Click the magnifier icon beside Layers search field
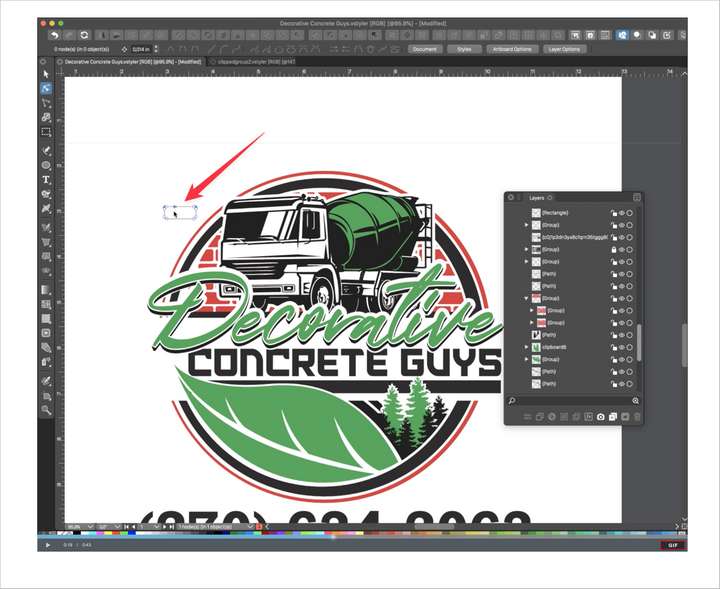Image resolution: width=720 pixels, height=589 pixels. point(512,401)
